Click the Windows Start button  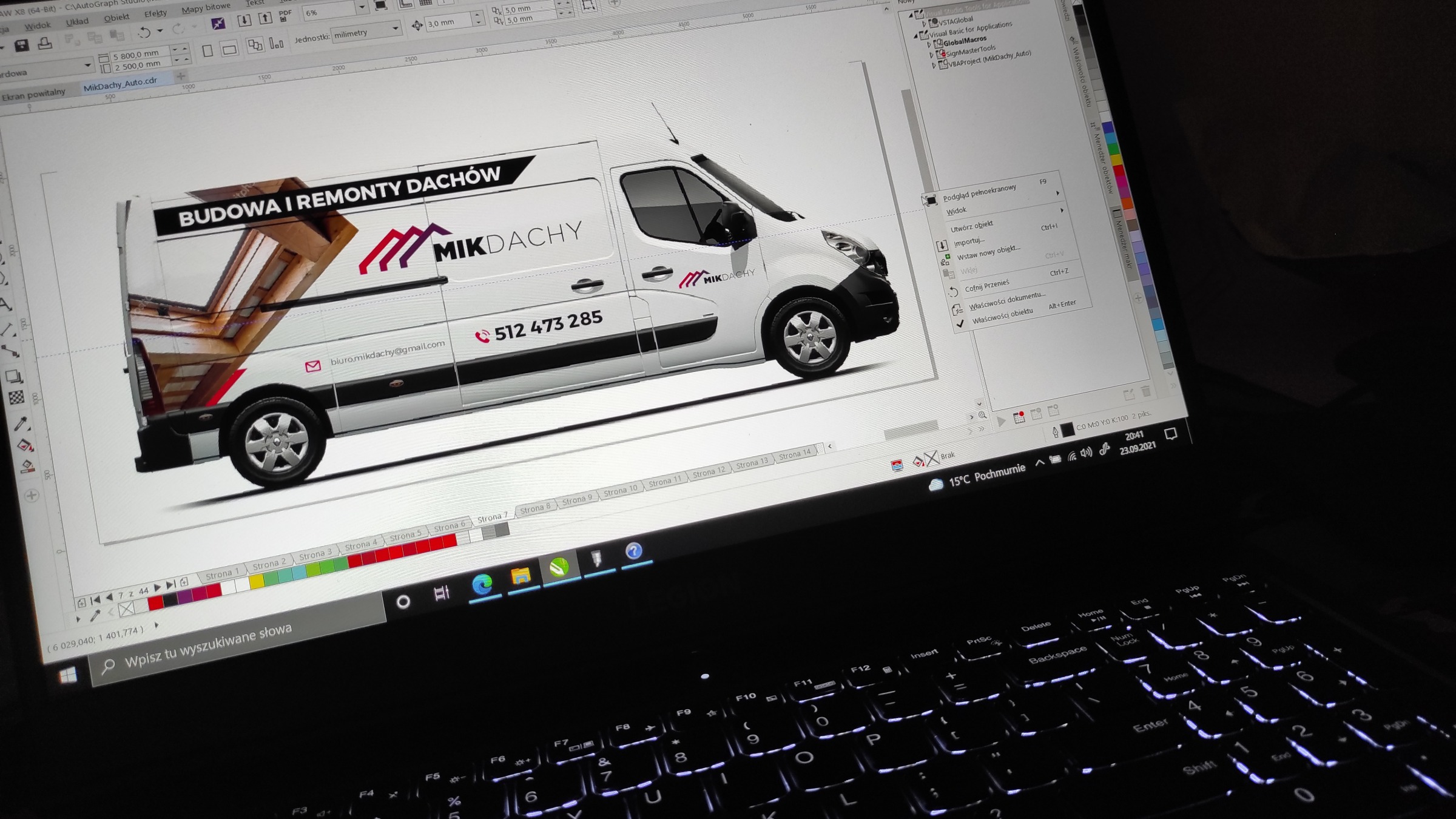[68, 675]
